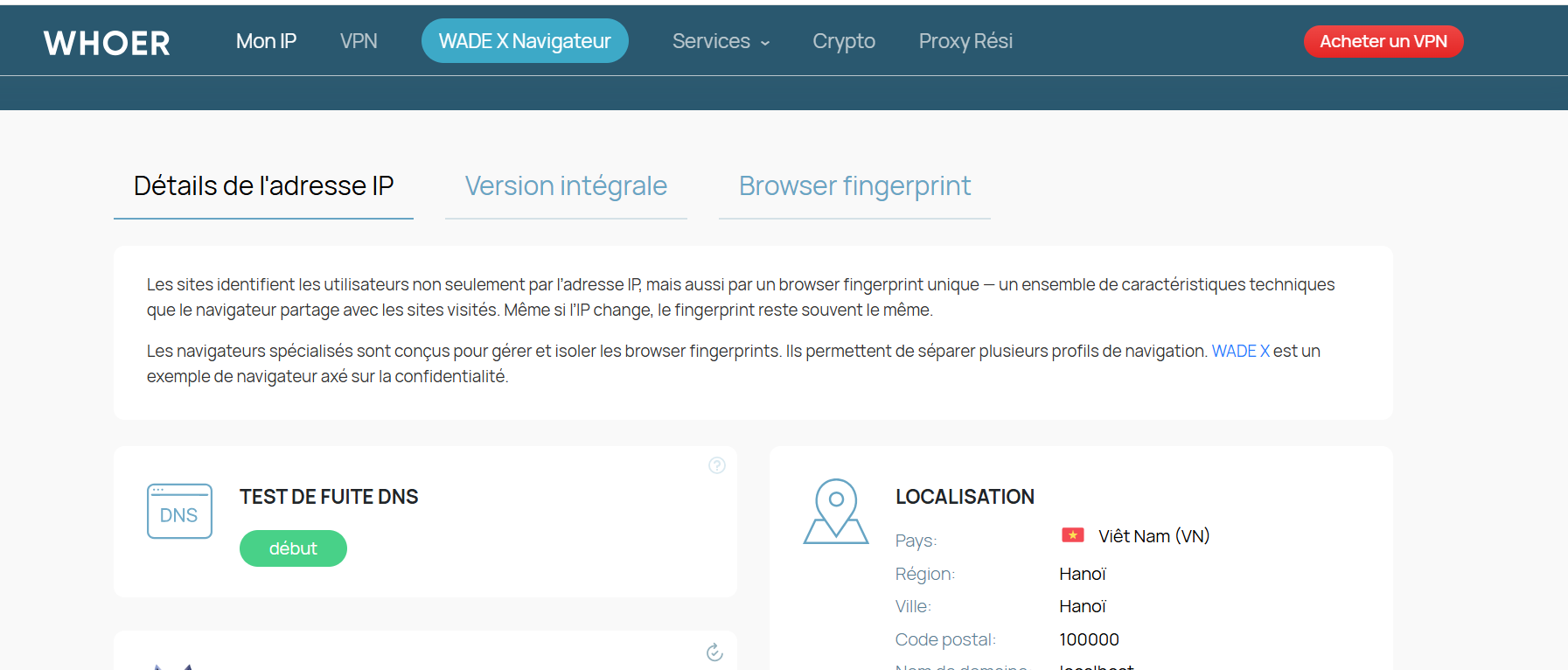Click the Ville label
1568x670 pixels.
click(x=913, y=606)
